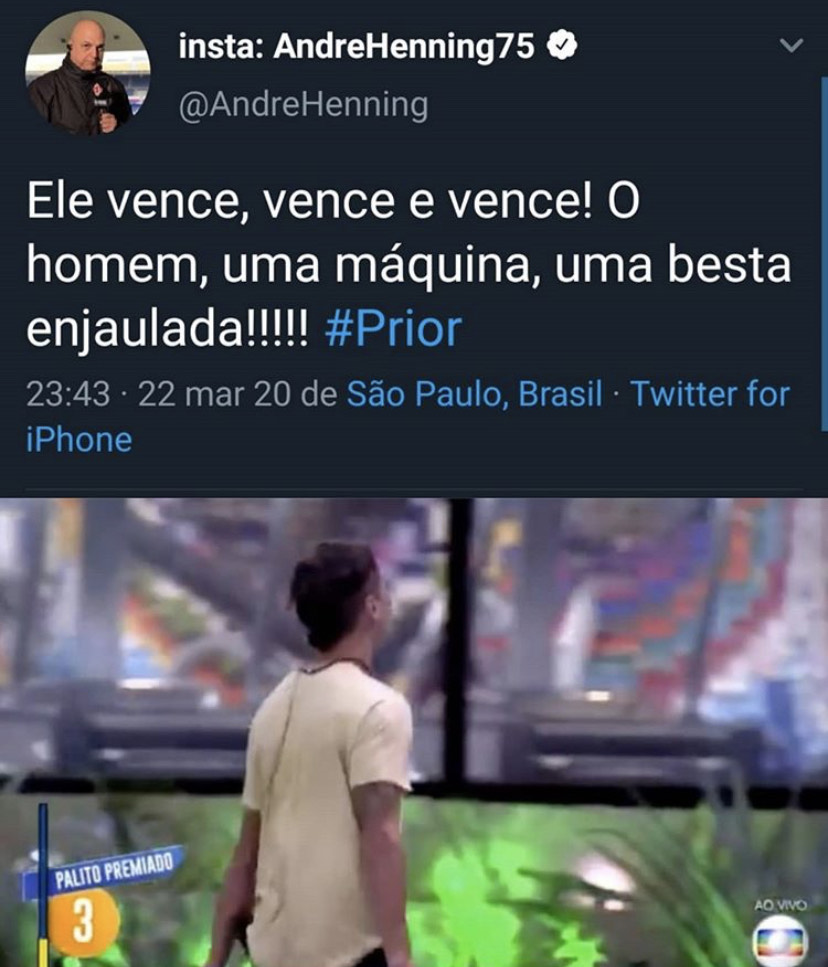Expand the tweet options chevron
This screenshot has height=967, width=828.
tap(790, 46)
